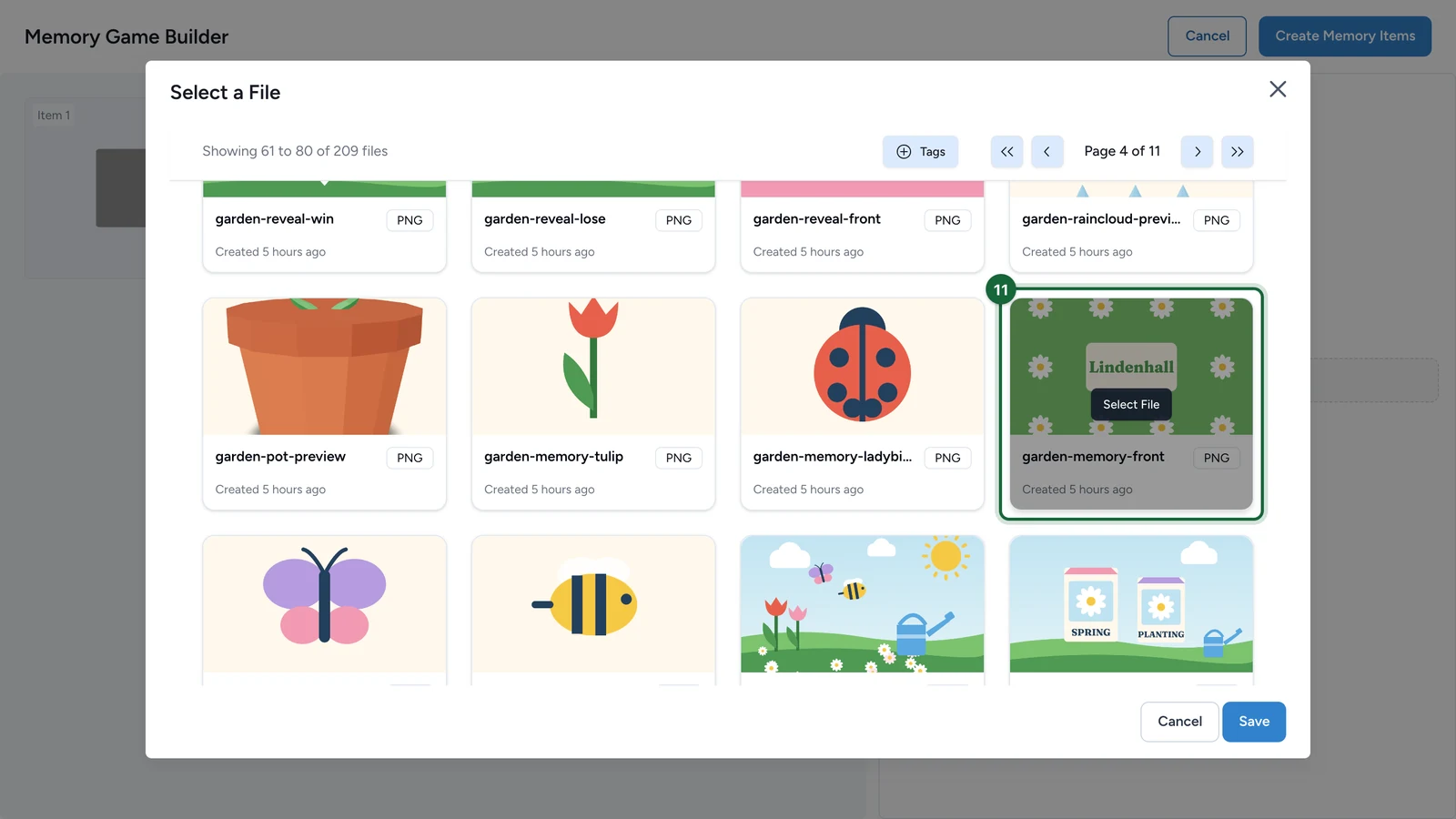Click PNG badge on garden-memory-tulip
The height and width of the screenshot is (819, 1456).
pyautogui.click(x=679, y=458)
